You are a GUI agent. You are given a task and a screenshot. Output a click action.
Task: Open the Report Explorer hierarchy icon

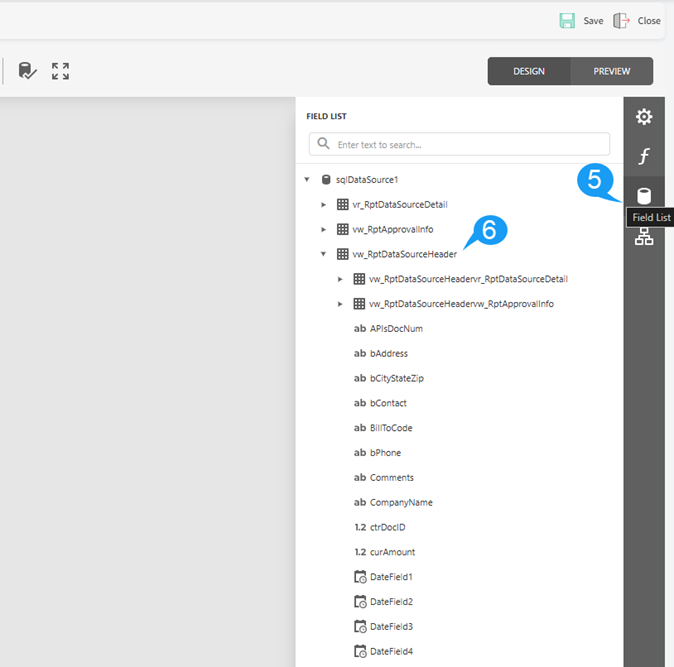pos(644,236)
